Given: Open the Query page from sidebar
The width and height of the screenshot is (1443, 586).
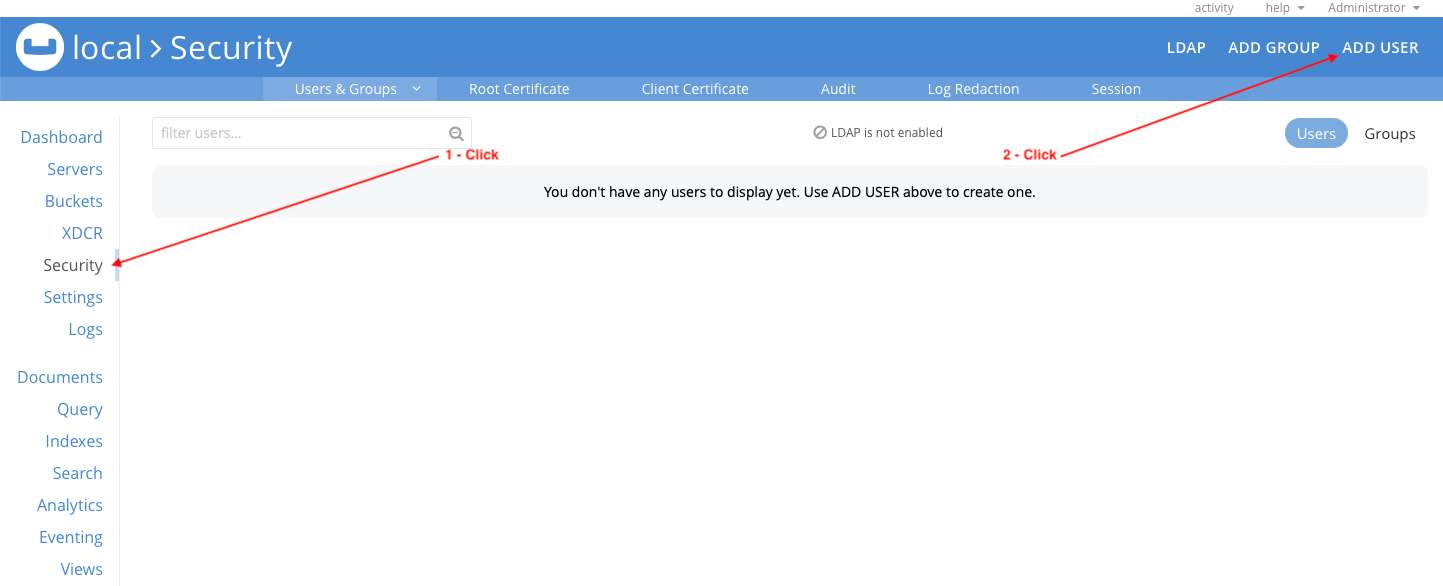Looking at the screenshot, I should pyautogui.click(x=79, y=409).
